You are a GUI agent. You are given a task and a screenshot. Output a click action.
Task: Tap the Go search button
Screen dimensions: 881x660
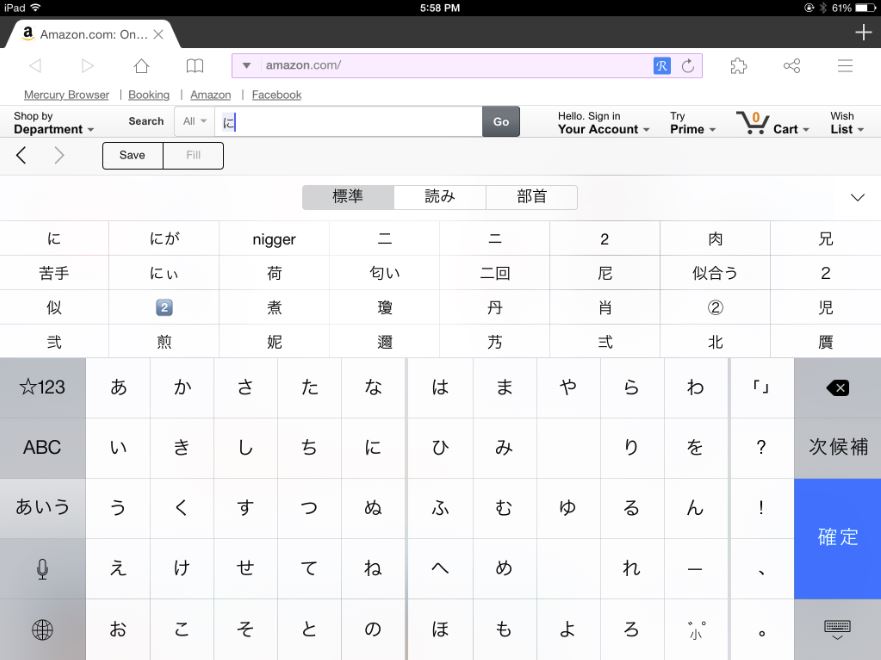coord(501,121)
